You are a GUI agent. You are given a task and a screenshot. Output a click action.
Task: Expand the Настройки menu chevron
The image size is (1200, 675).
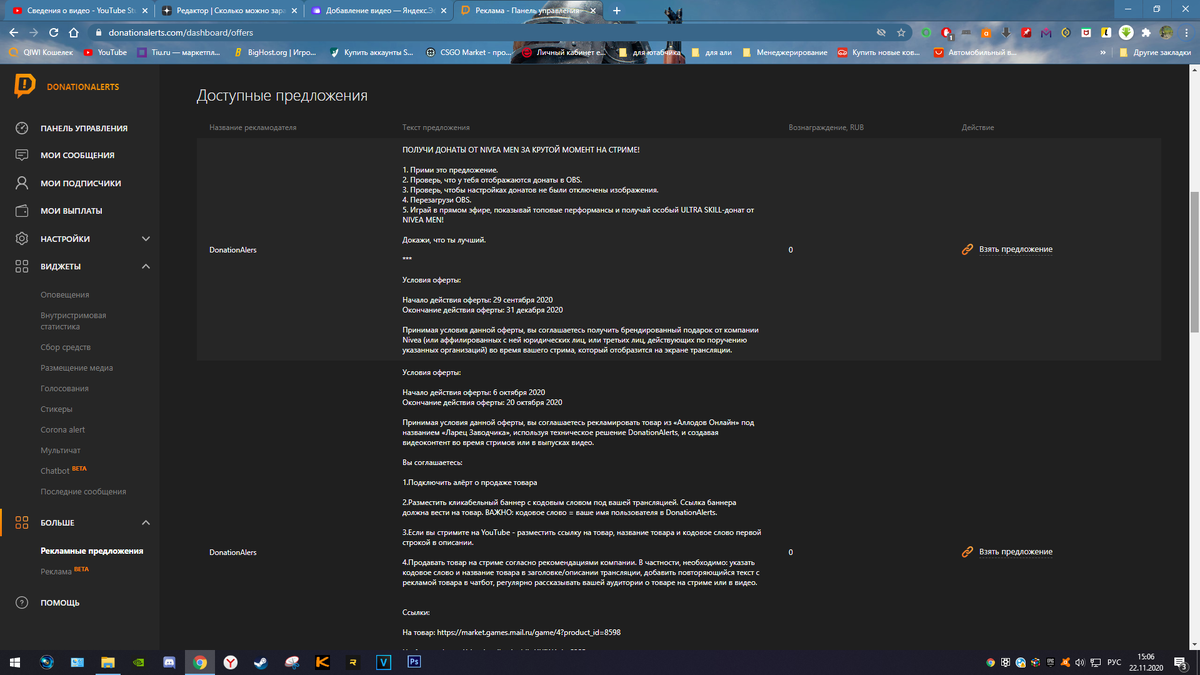pos(146,239)
